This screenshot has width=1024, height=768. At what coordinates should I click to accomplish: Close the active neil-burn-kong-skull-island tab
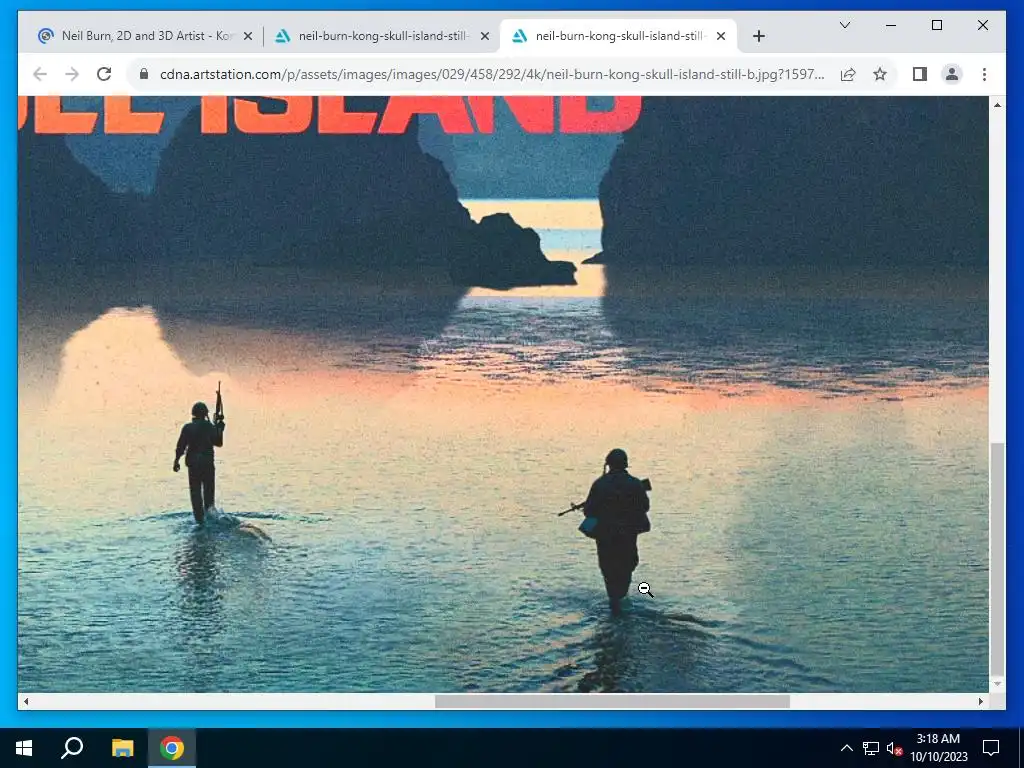tap(721, 37)
